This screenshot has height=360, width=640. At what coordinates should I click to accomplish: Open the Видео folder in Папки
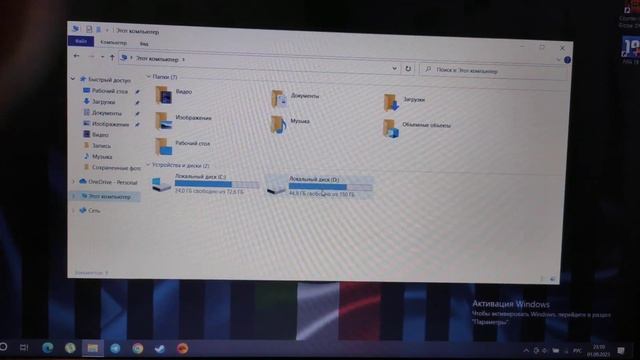tap(173, 94)
